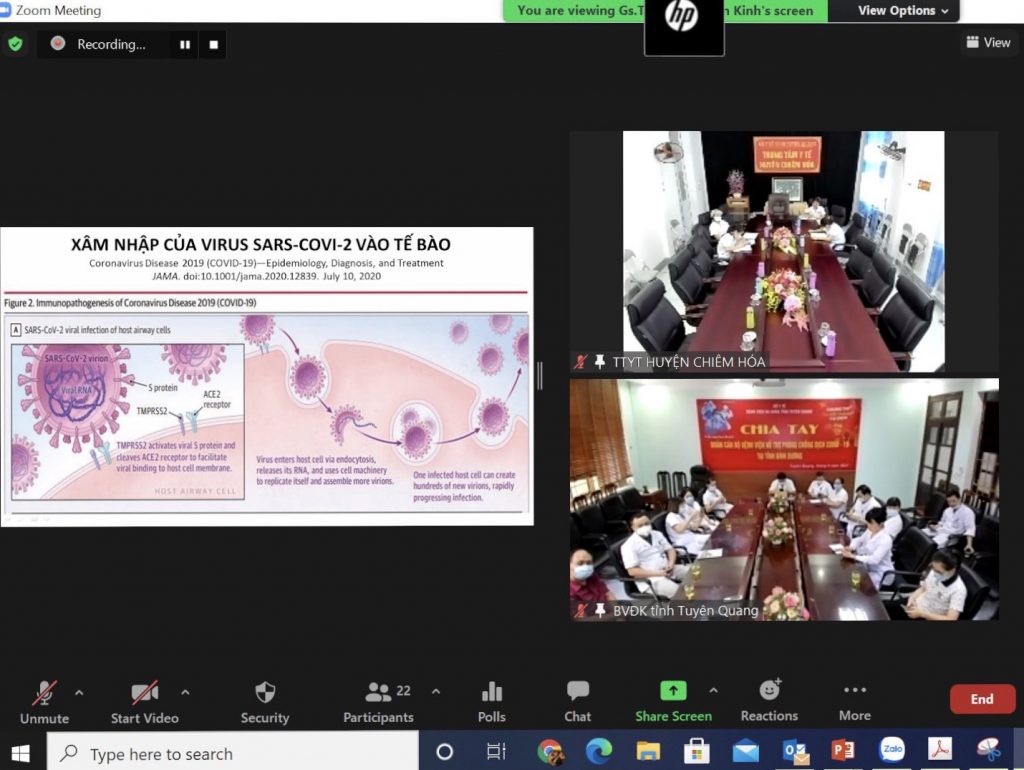Open the Reactions smiley menu
The width and height of the screenshot is (1024, 770).
(769, 703)
